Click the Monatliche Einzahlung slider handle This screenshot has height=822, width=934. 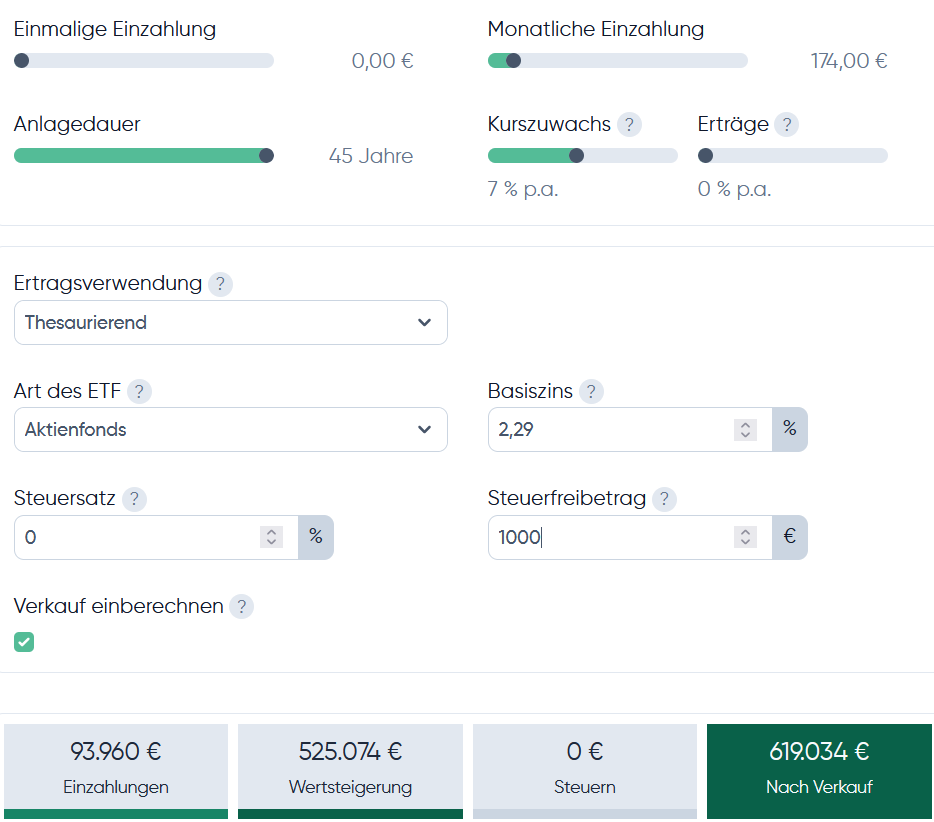(x=513, y=61)
